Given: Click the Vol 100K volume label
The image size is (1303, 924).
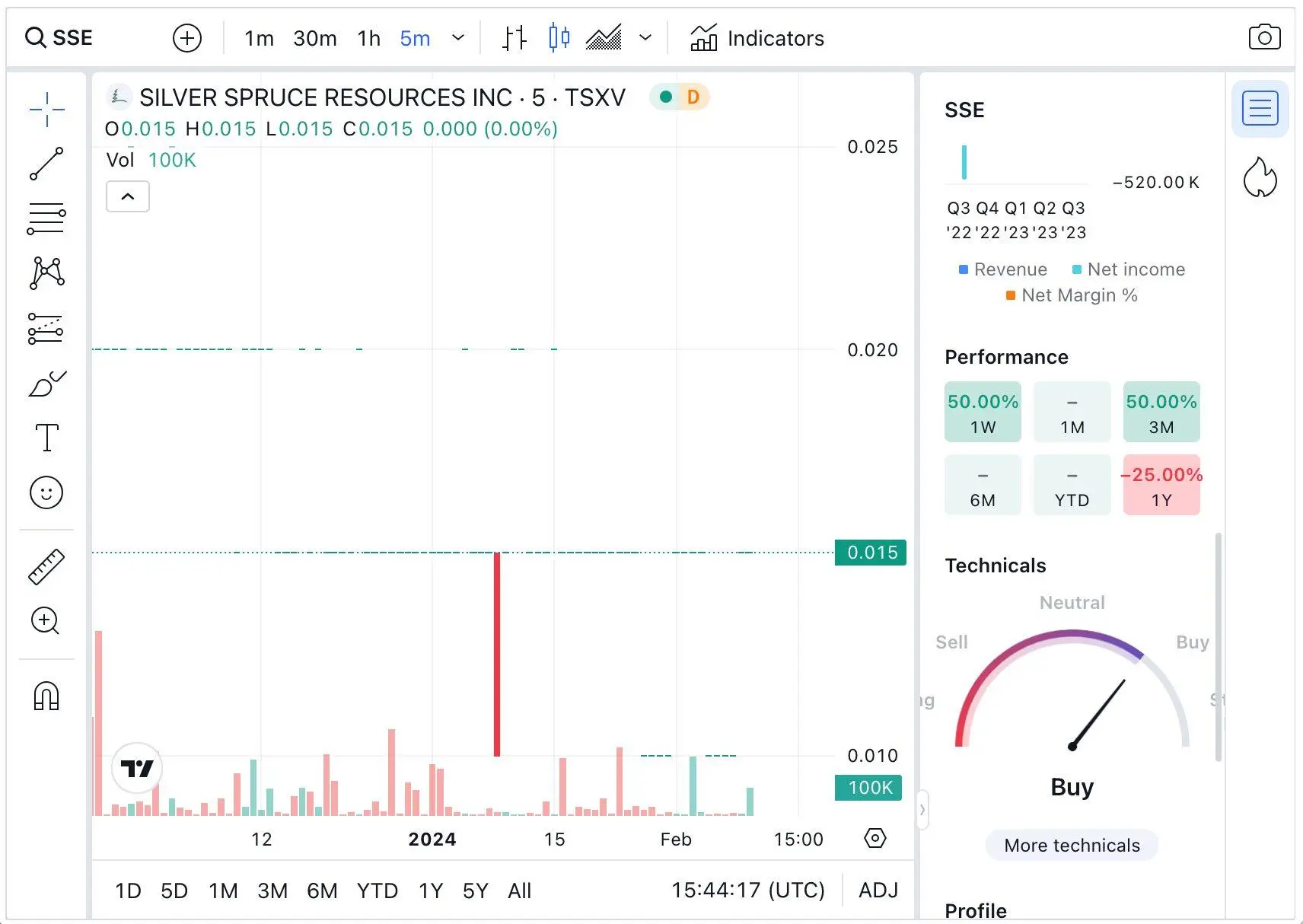Looking at the screenshot, I should point(151,160).
